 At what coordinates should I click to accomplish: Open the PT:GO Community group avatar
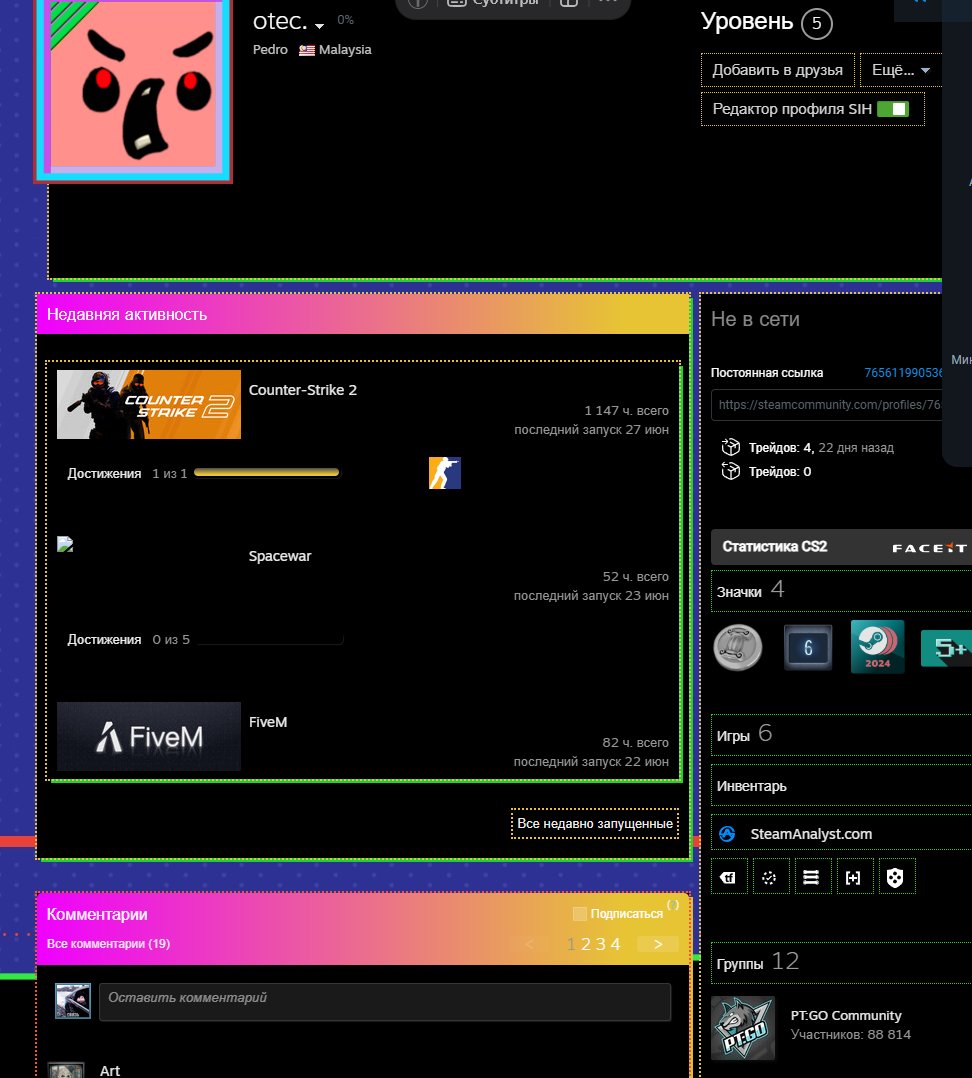[x=742, y=1028]
